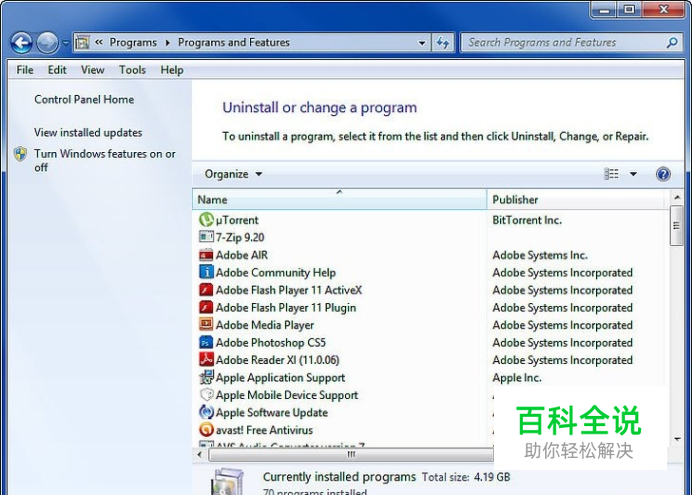This screenshot has height=495, width=692.
Task: Select Adobe Community Help entry
Action: click(x=276, y=273)
